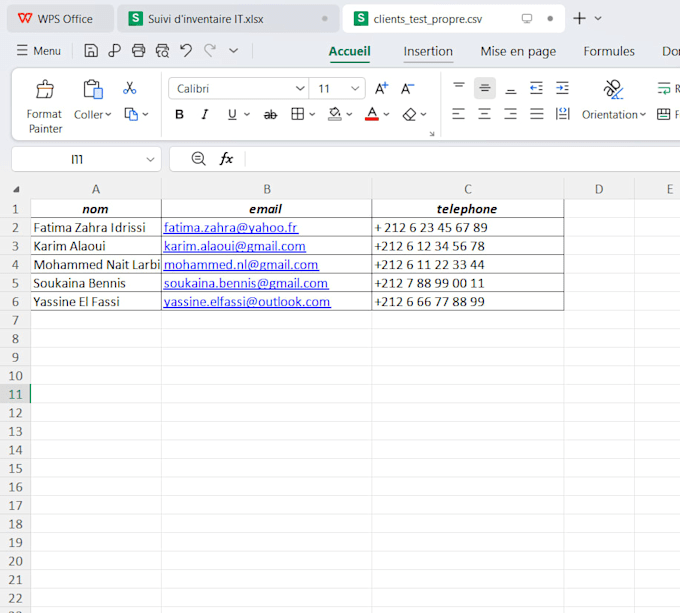Select column B header
Image resolution: width=680 pixels, height=613 pixels.
267,189
